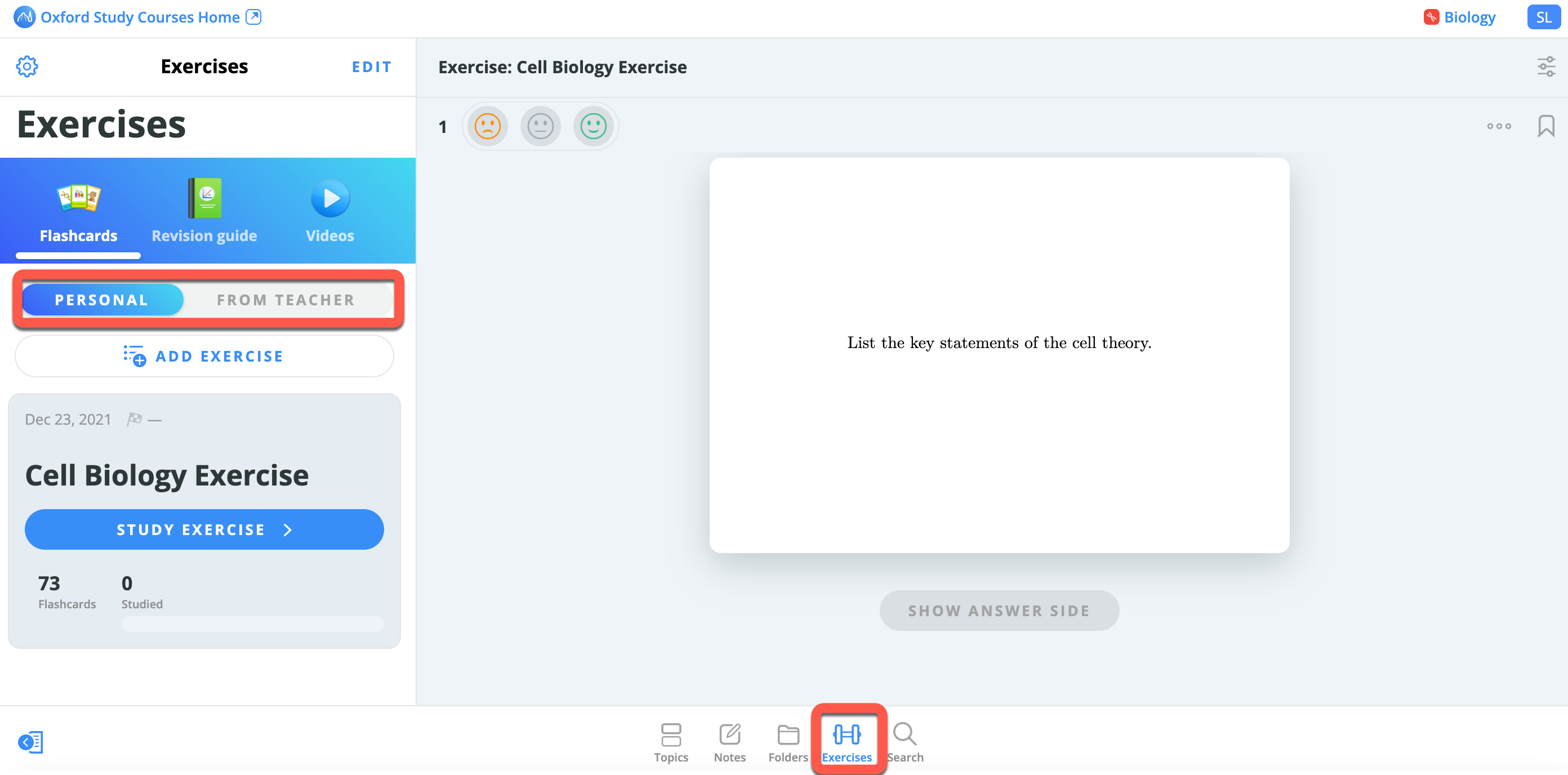
Task: Rate the card with the happy face
Action: click(x=594, y=127)
